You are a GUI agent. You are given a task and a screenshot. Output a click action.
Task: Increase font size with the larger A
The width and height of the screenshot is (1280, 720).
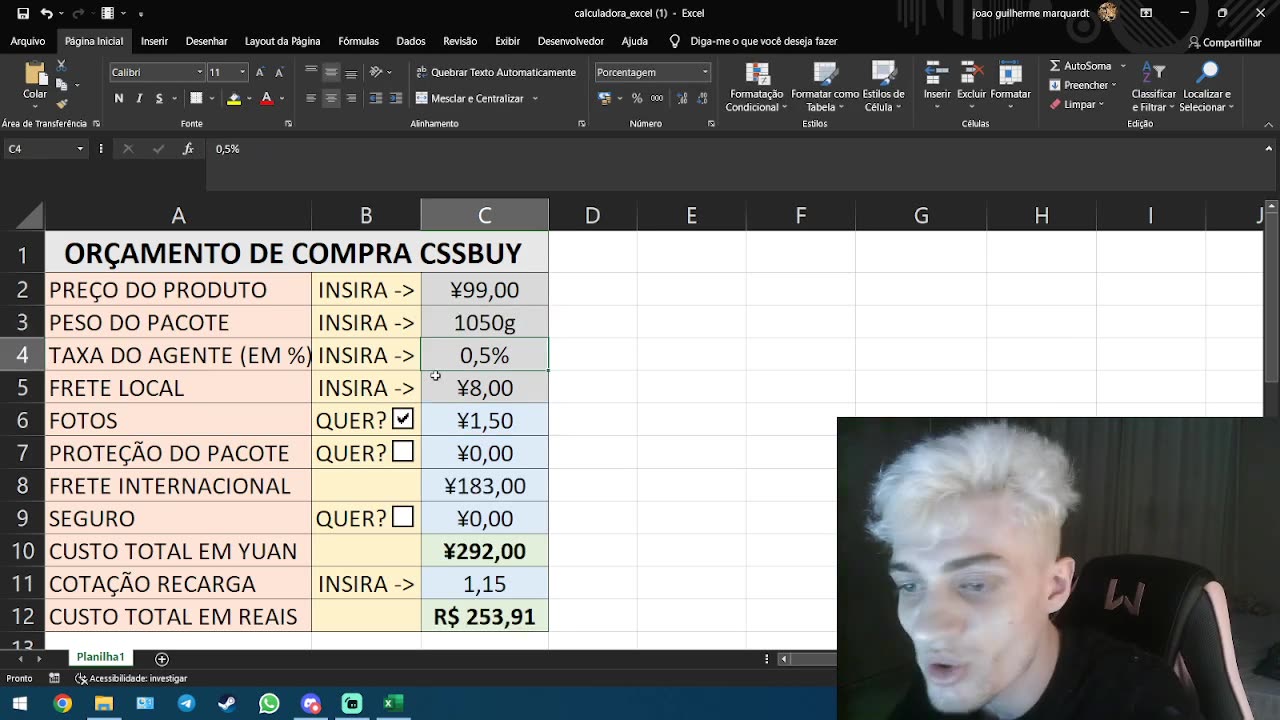coord(260,72)
